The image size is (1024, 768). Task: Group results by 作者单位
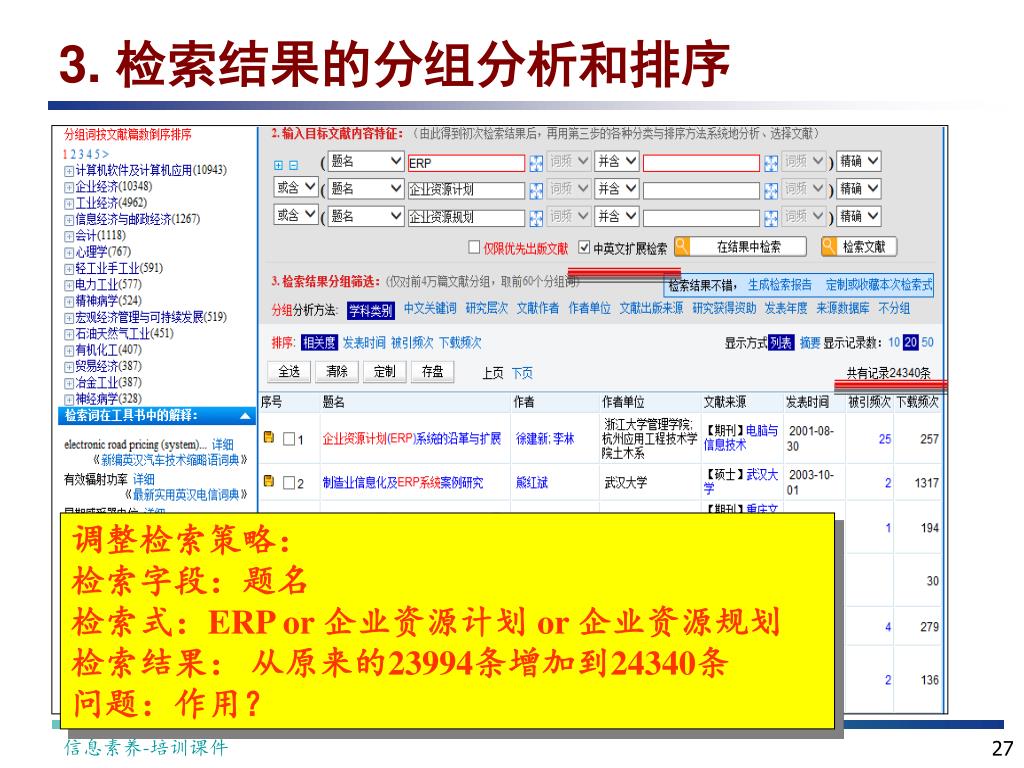[x=589, y=308]
